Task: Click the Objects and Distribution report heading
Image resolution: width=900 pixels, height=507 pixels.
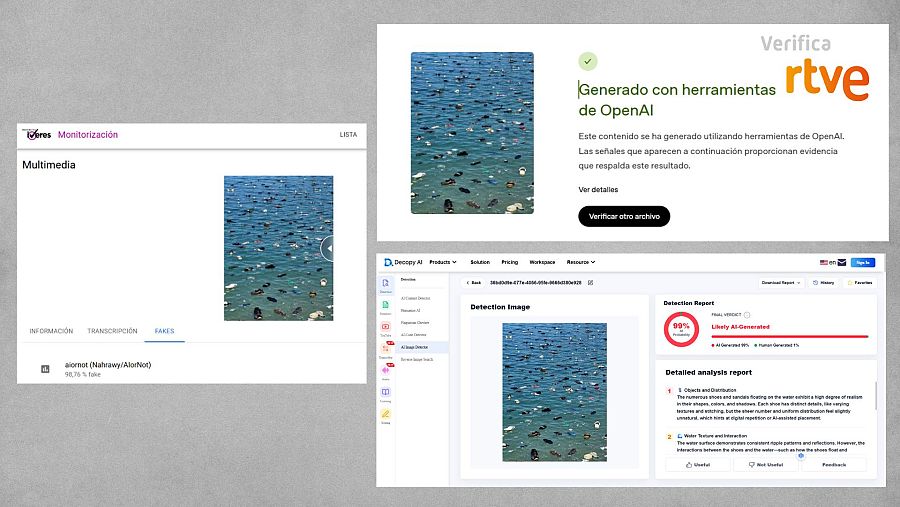Action: (x=709, y=390)
